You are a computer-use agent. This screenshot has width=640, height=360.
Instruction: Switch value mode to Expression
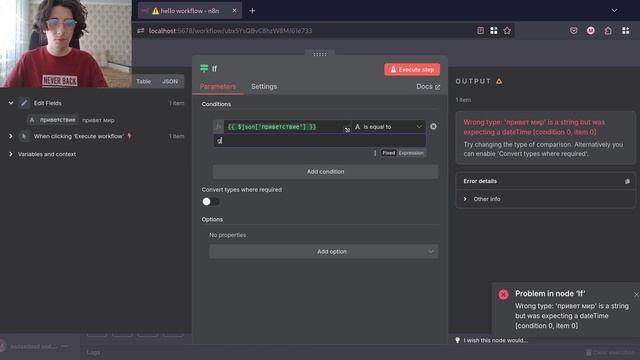point(411,153)
